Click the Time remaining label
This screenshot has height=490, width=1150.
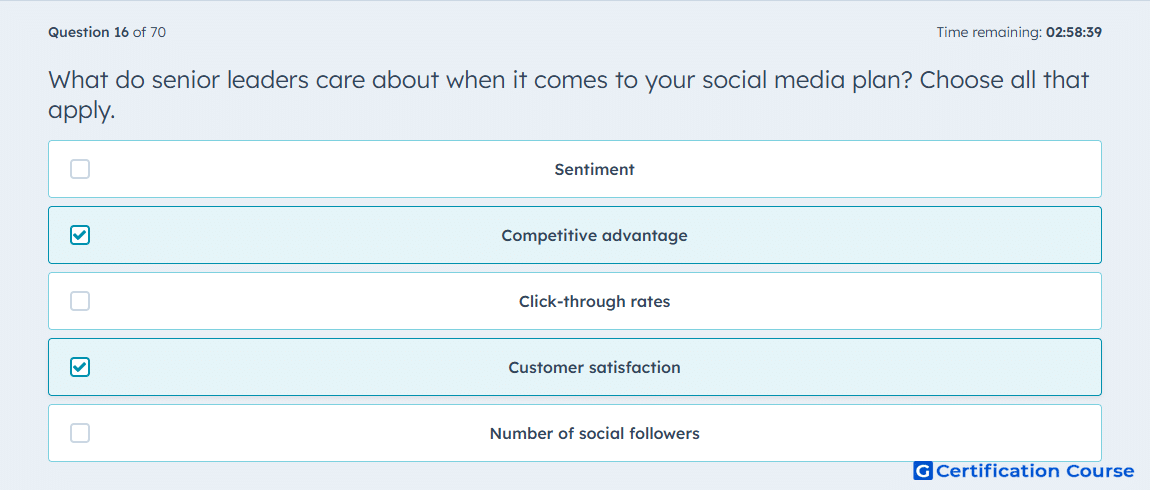989,32
